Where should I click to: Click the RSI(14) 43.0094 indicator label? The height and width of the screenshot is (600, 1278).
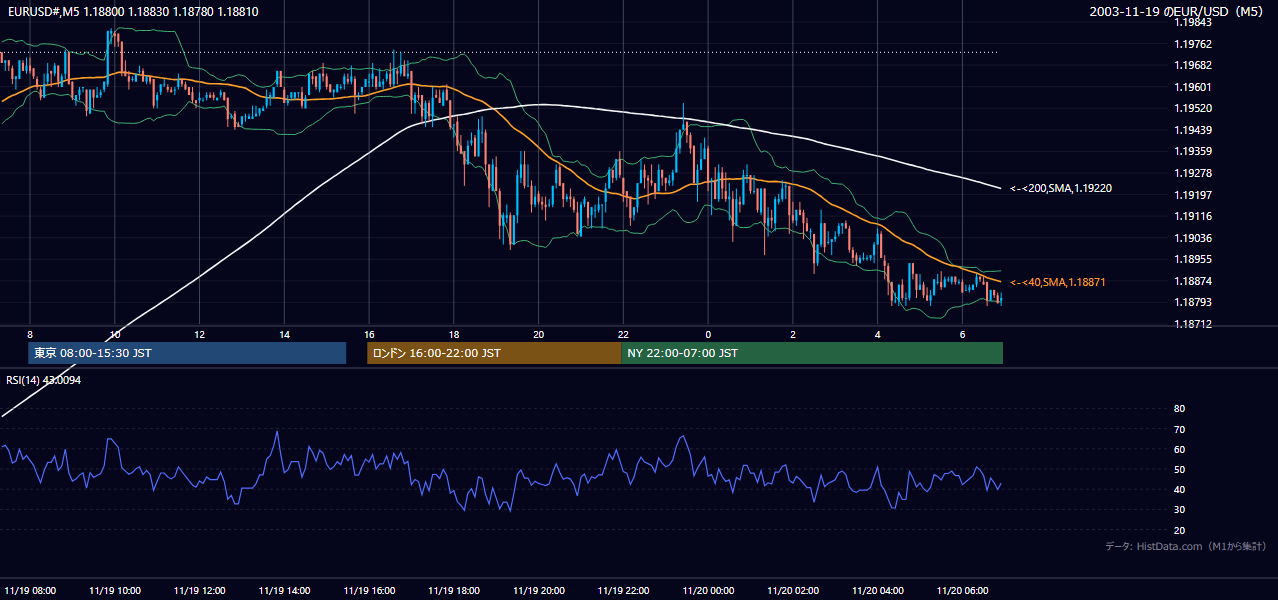point(43,380)
